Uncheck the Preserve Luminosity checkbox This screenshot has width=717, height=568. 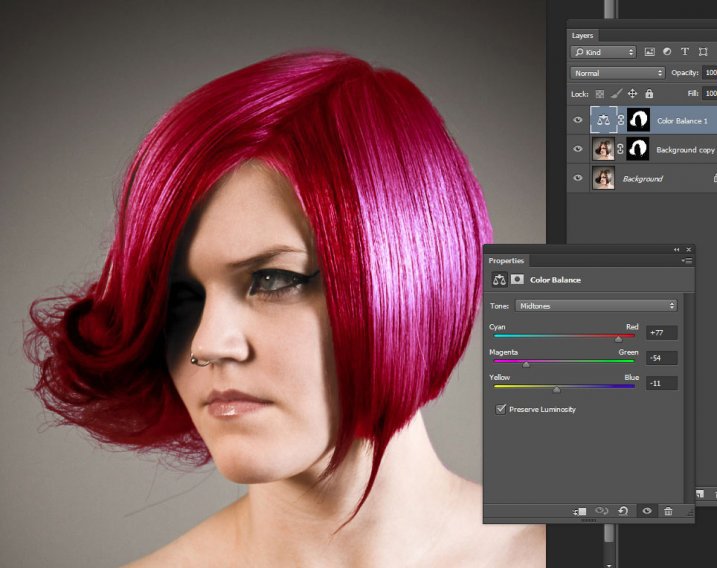point(501,409)
